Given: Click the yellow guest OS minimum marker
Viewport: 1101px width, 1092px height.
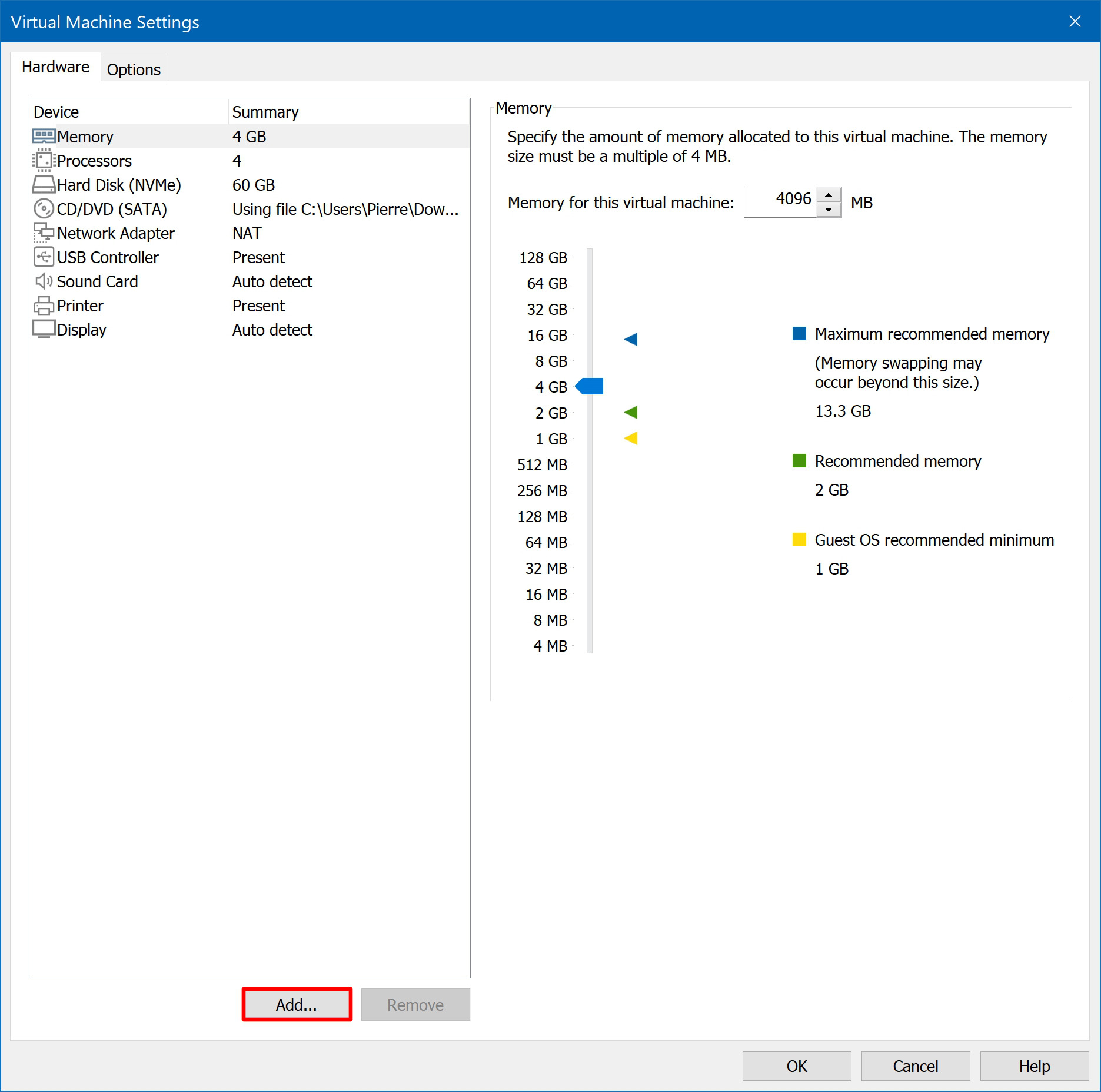Looking at the screenshot, I should click(631, 438).
